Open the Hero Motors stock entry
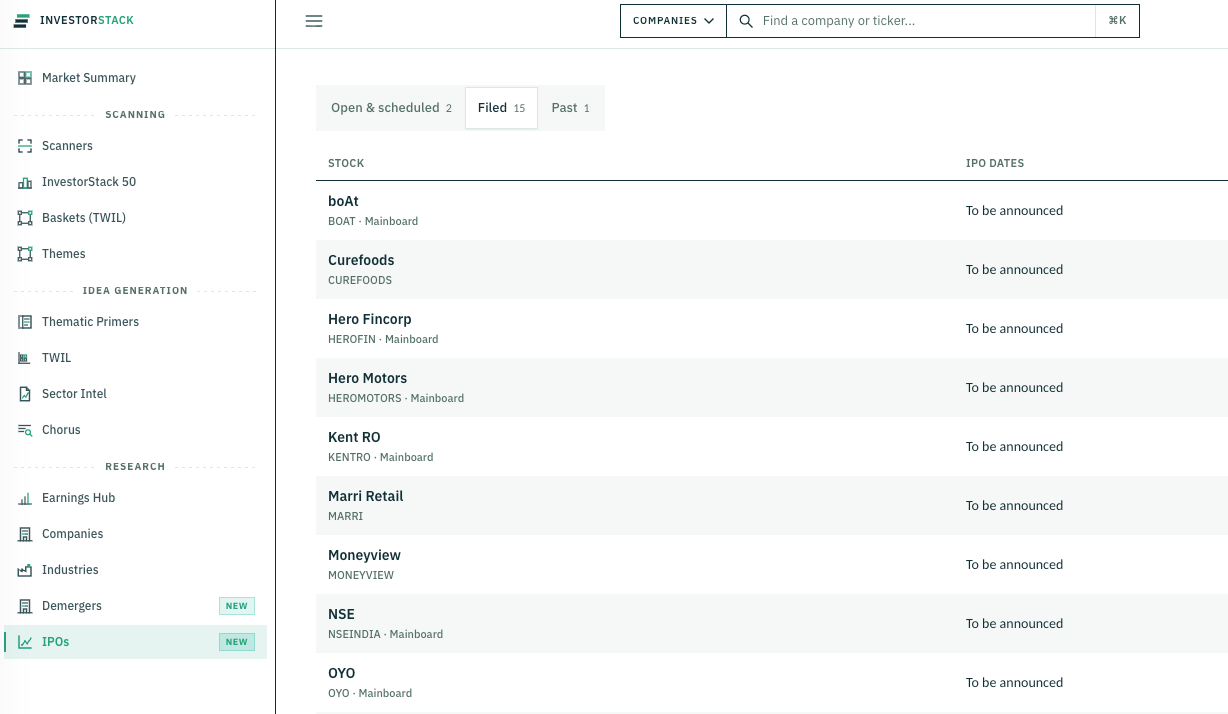Image resolution: width=1228 pixels, height=714 pixels. tap(367, 378)
